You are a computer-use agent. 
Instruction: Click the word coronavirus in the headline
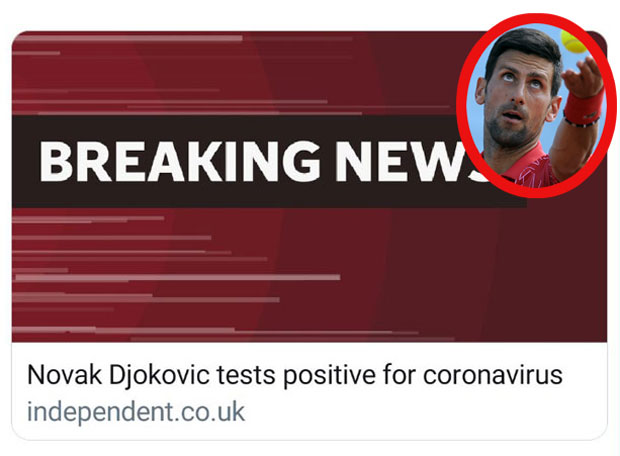click(x=493, y=375)
